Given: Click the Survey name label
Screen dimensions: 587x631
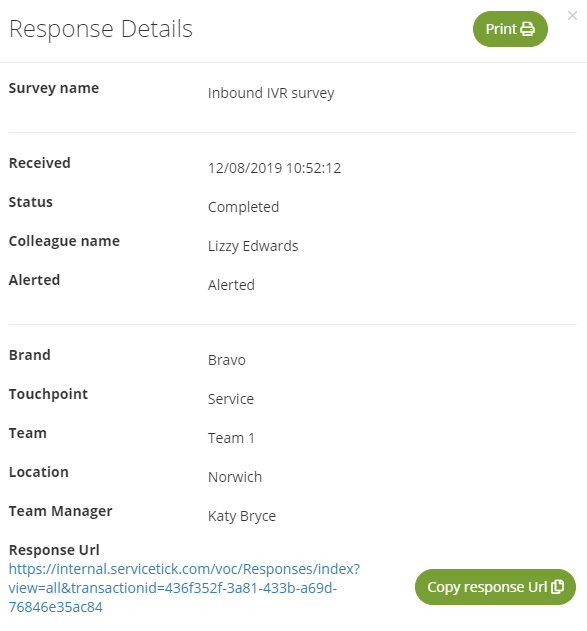Looking at the screenshot, I should click(x=54, y=88).
